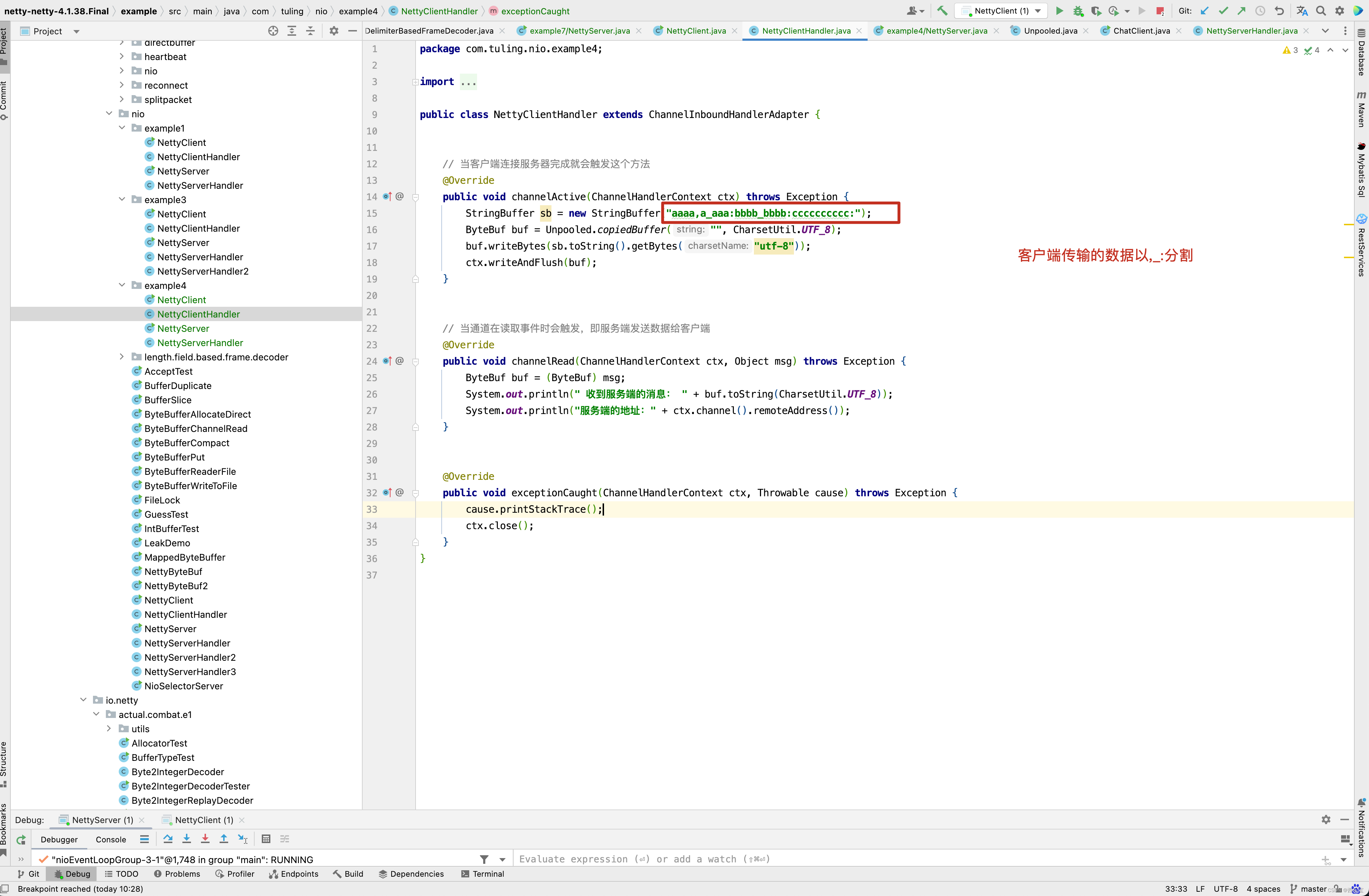
Task: Stop the running process with red square
Action: (1160, 11)
